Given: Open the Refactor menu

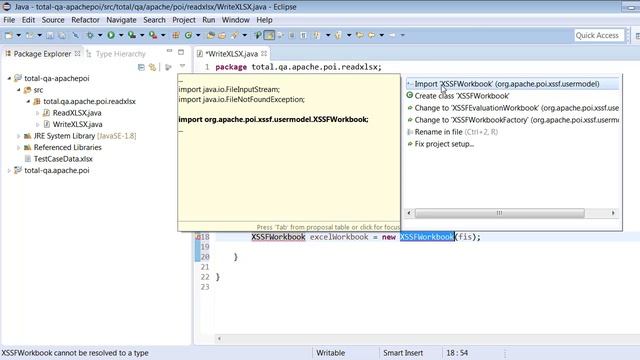Looking at the screenshot, I should point(85,20).
